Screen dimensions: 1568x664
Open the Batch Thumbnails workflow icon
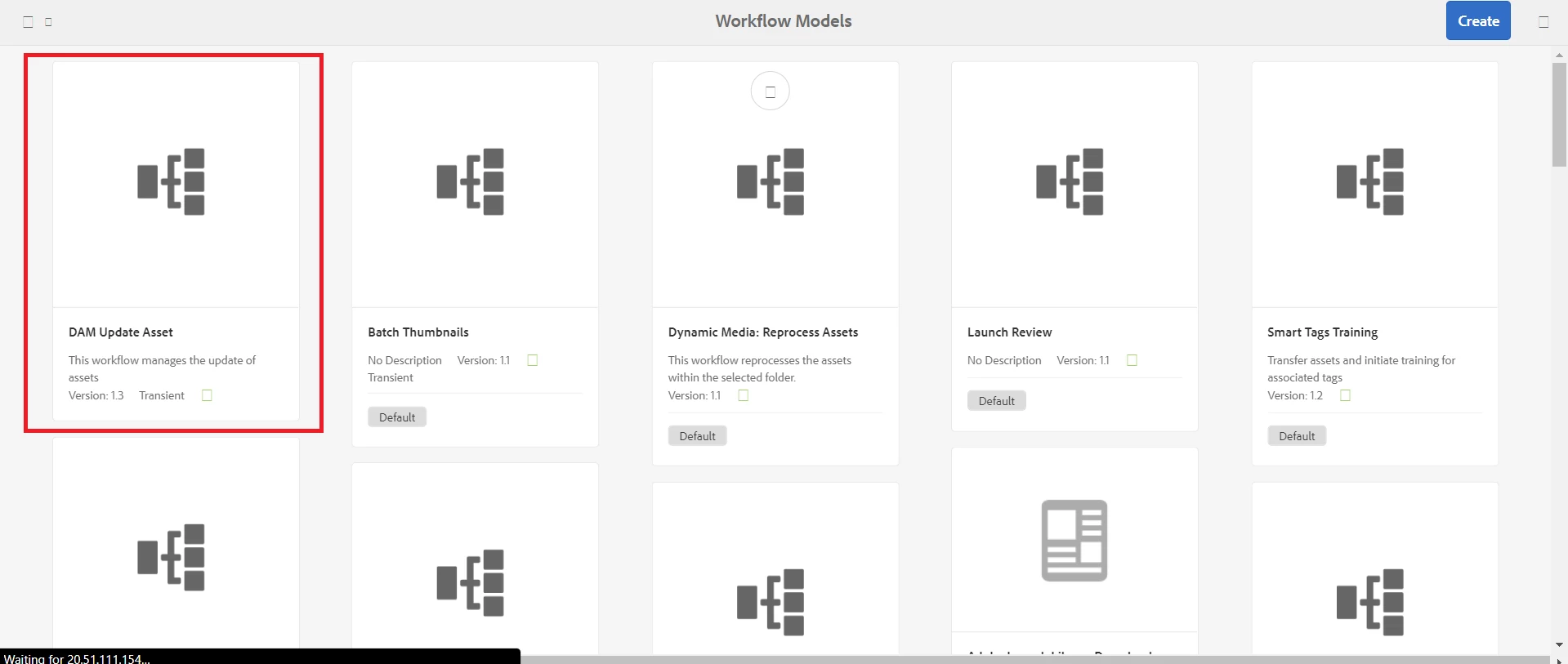[471, 181]
